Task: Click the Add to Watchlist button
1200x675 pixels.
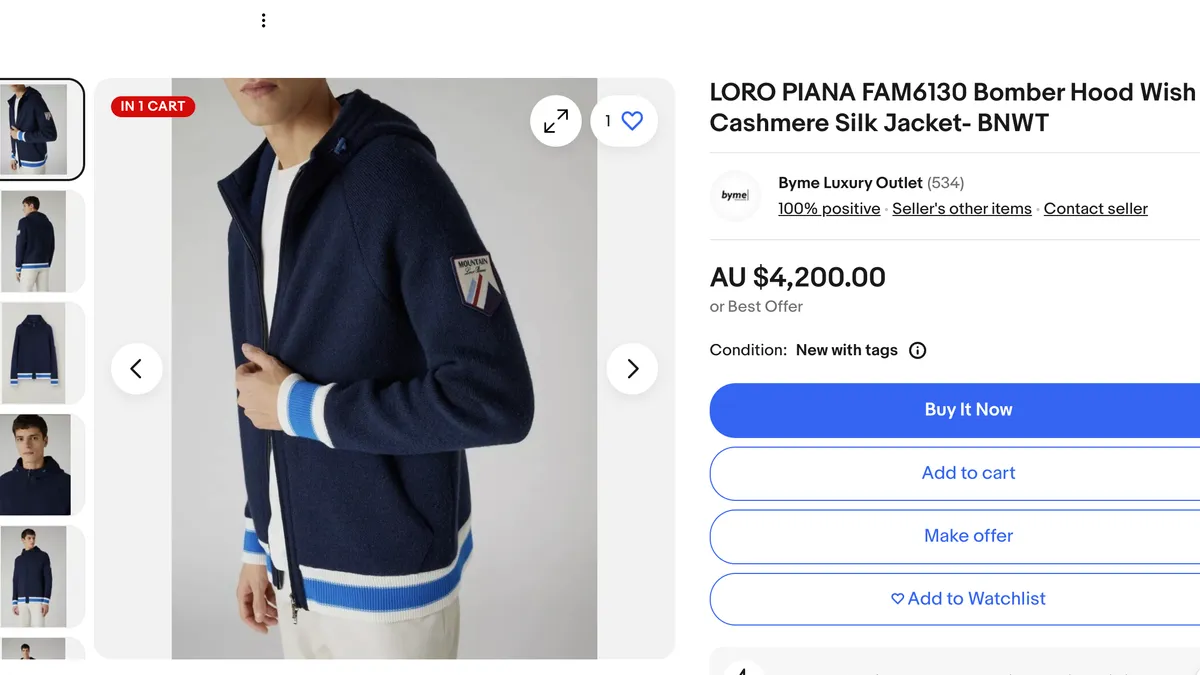Action: (x=967, y=599)
